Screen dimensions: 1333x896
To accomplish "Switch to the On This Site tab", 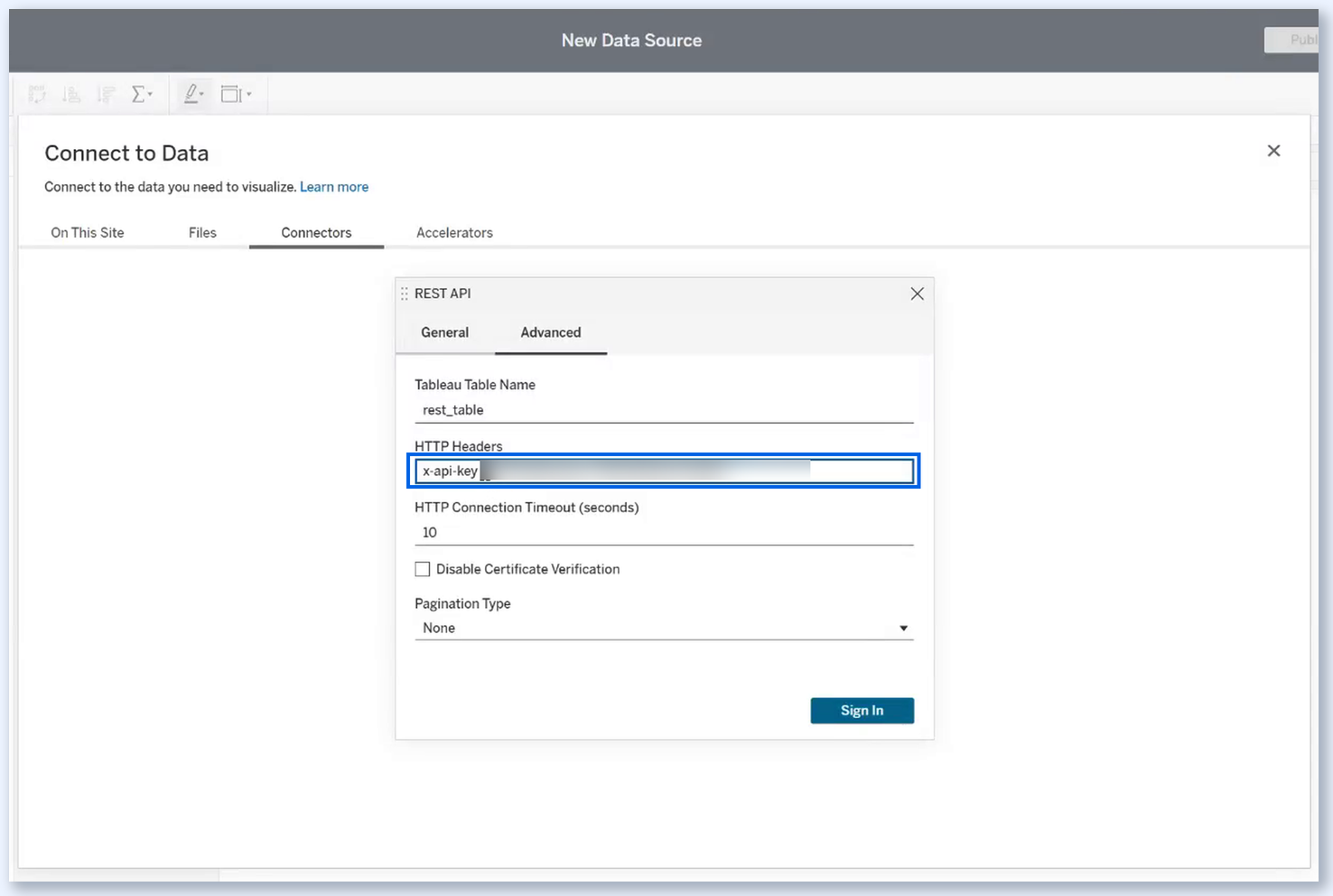I will pos(88,232).
